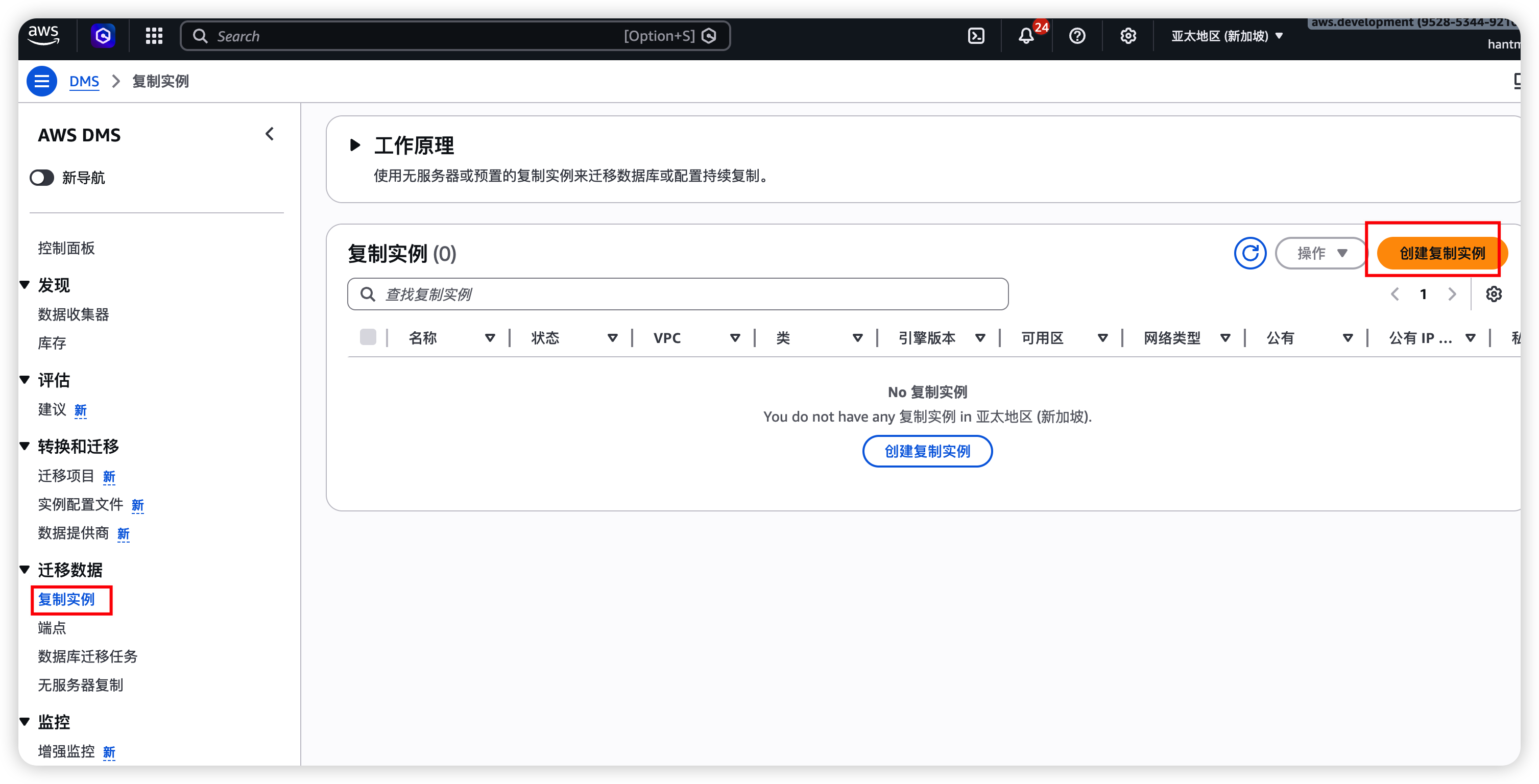The width and height of the screenshot is (1539, 784).
Task: Check the select-all table checkbox
Action: (368, 337)
